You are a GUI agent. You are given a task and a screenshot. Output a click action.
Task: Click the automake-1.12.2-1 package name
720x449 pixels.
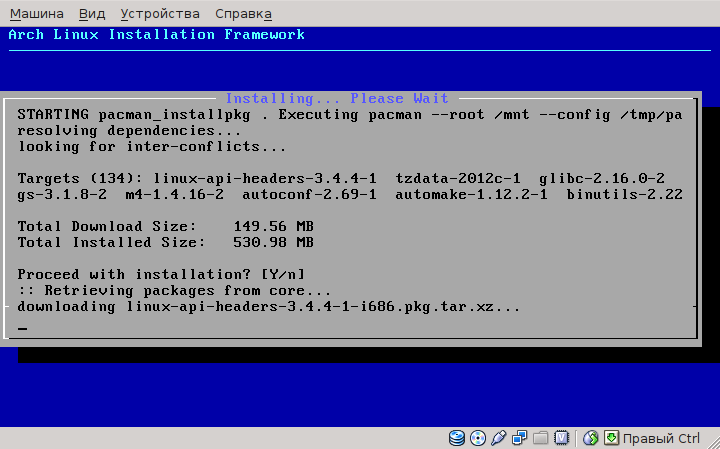pos(472,194)
